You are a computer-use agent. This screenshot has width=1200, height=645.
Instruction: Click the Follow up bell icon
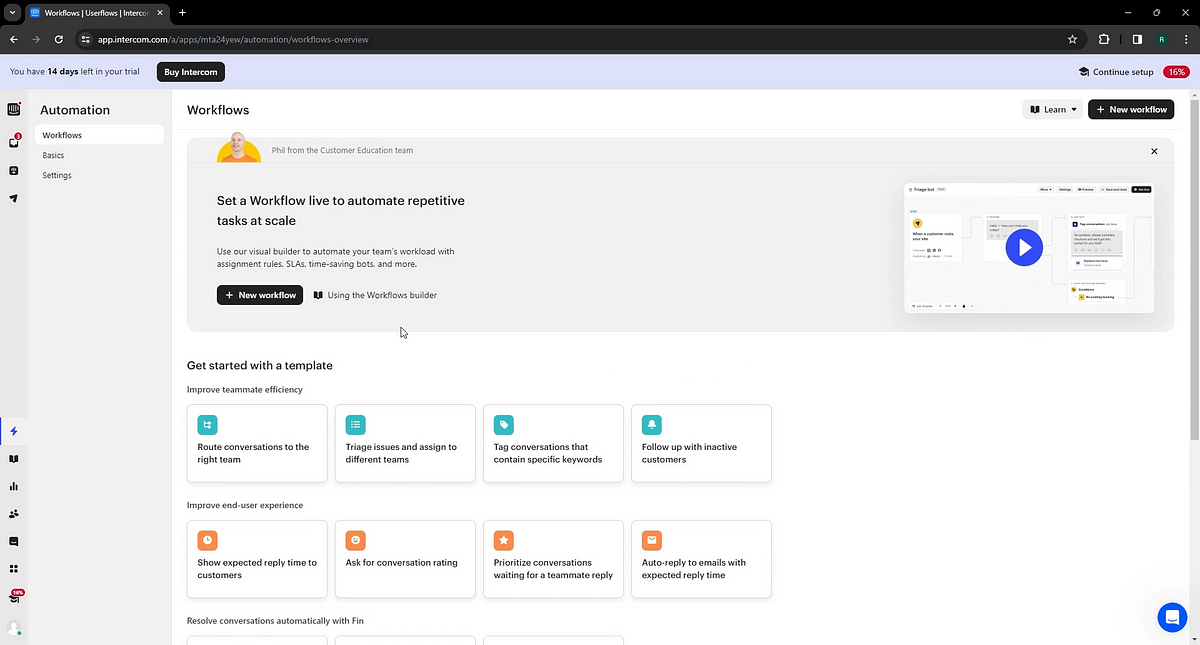click(652, 424)
